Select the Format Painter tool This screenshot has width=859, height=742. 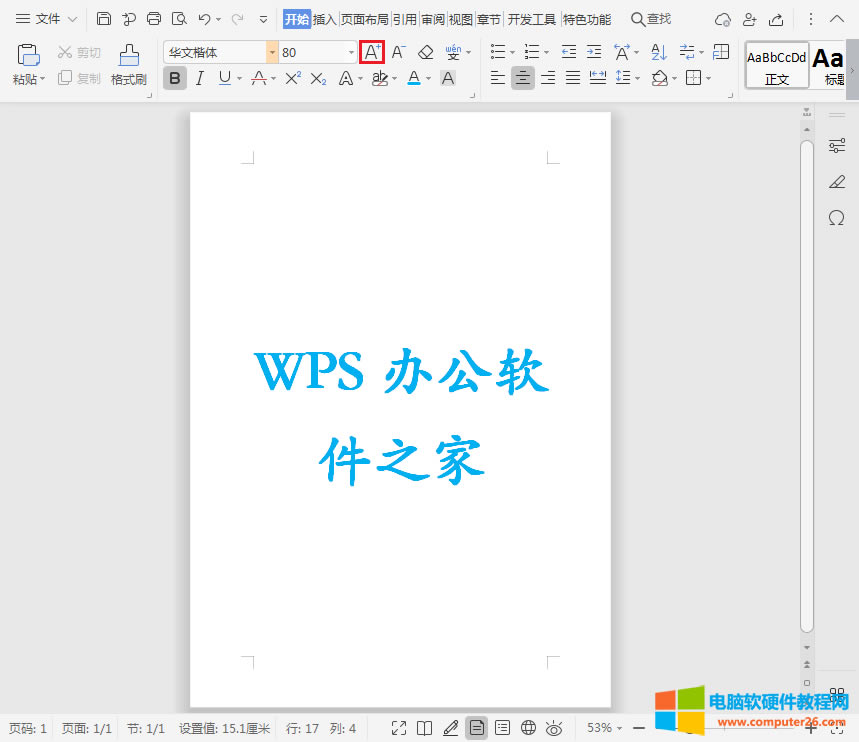click(128, 64)
